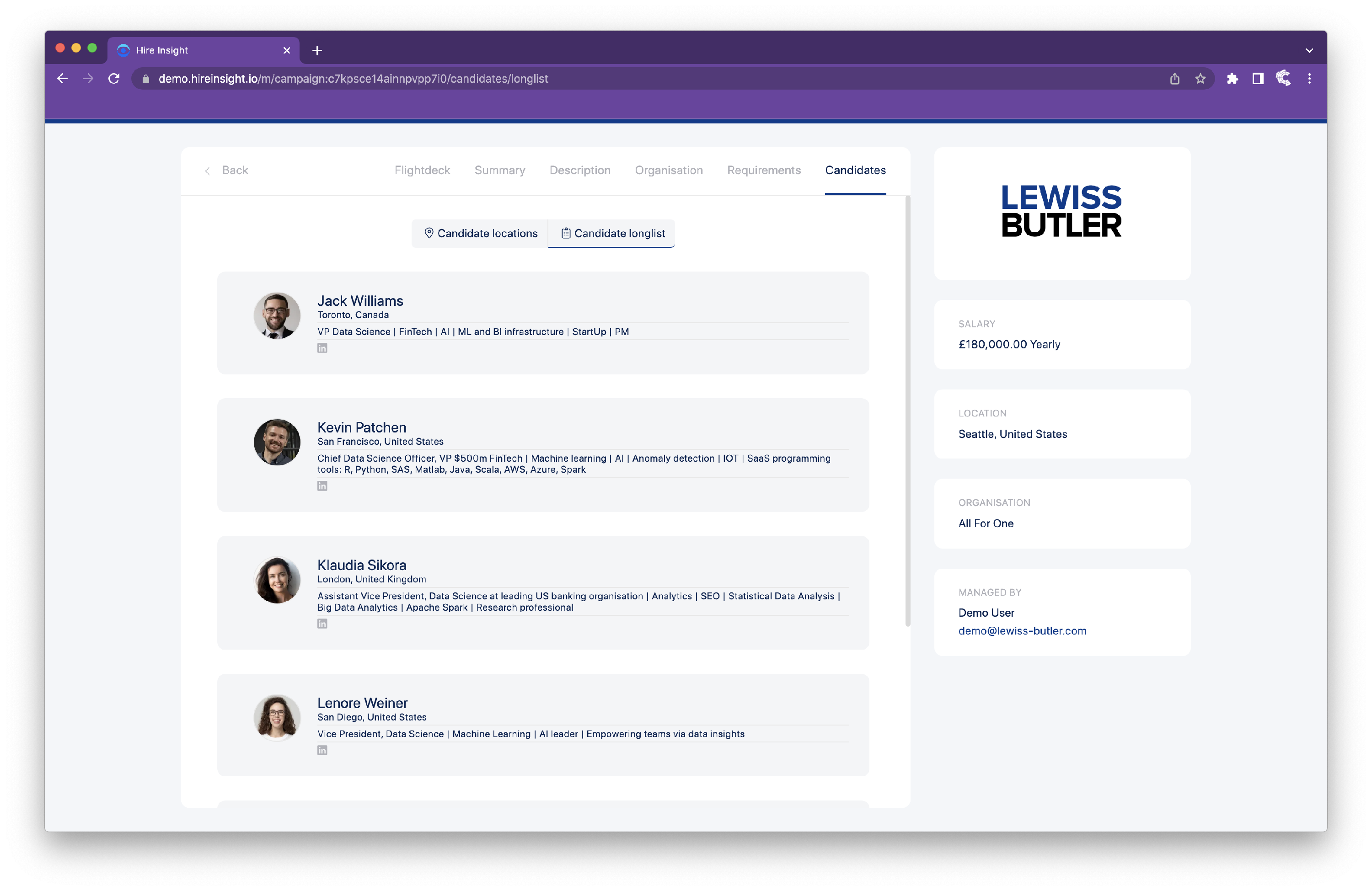1372x891 pixels.
Task: Click Kevin Patchen's profile photo
Action: [277, 443]
